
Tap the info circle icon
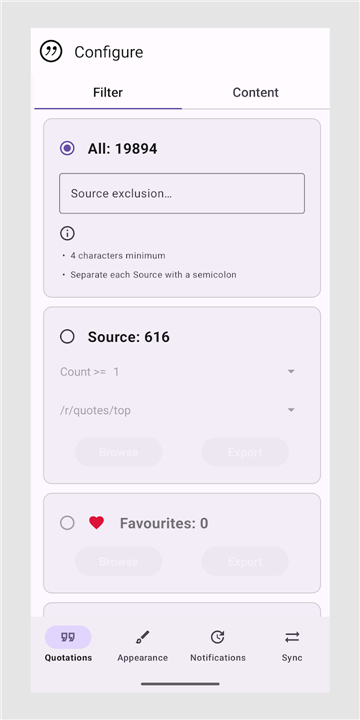68,234
